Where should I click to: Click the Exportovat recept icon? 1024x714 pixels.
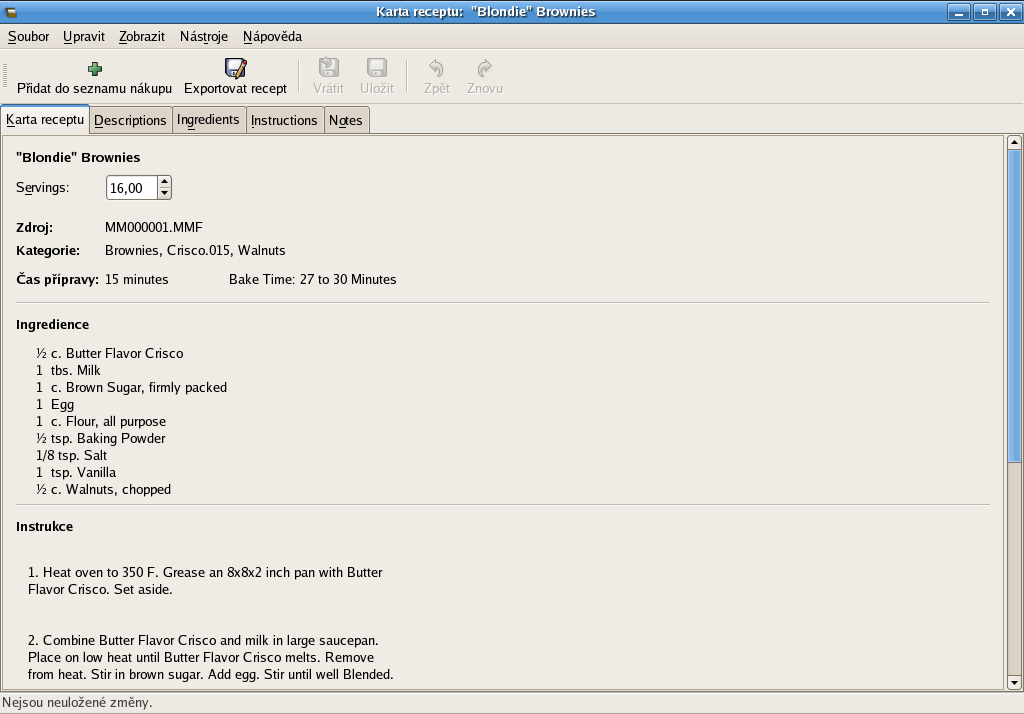(235, 68)
